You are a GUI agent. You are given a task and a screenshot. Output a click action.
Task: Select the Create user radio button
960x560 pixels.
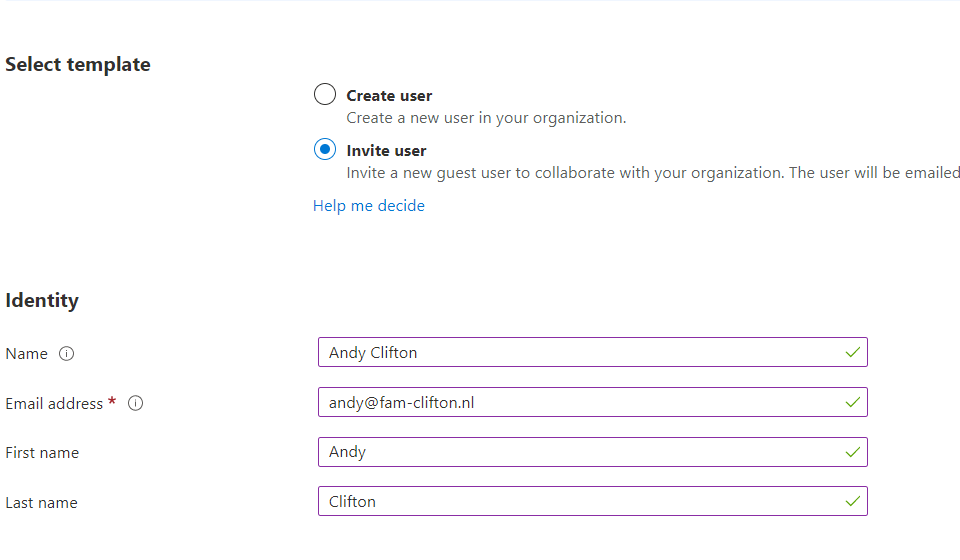point(325,95)
